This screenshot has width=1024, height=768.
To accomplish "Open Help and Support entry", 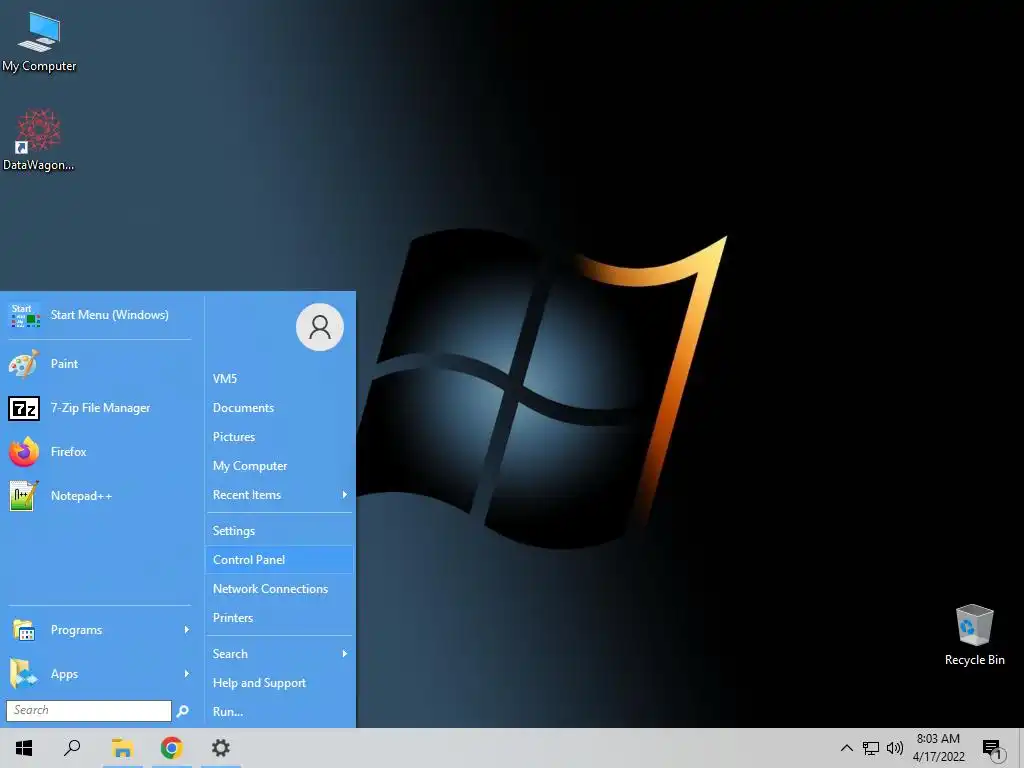I will (280, 683).
